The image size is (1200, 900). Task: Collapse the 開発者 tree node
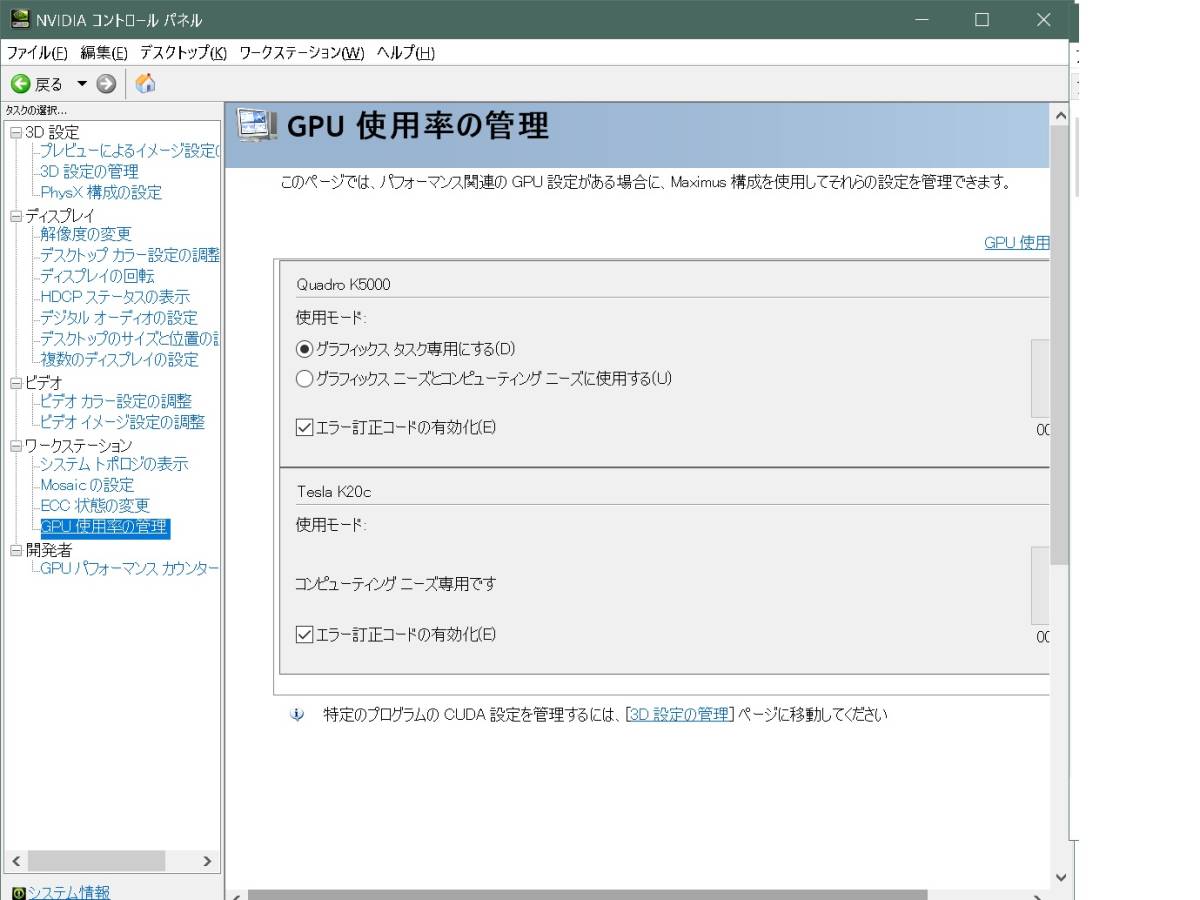pyautogui.click(x=15, y=549)
